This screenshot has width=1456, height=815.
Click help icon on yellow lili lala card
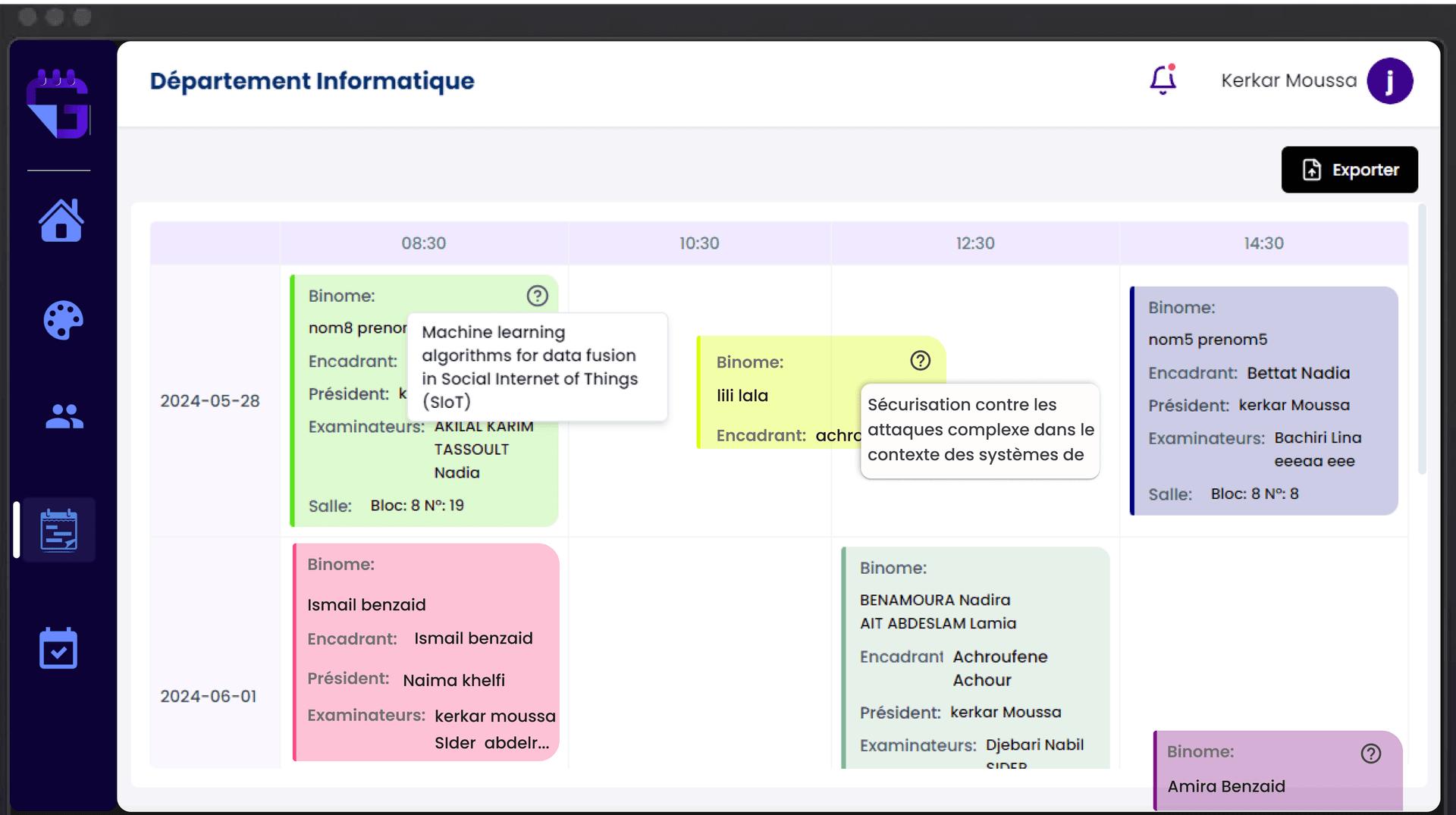pyautogui.click(x=920, y=361)
